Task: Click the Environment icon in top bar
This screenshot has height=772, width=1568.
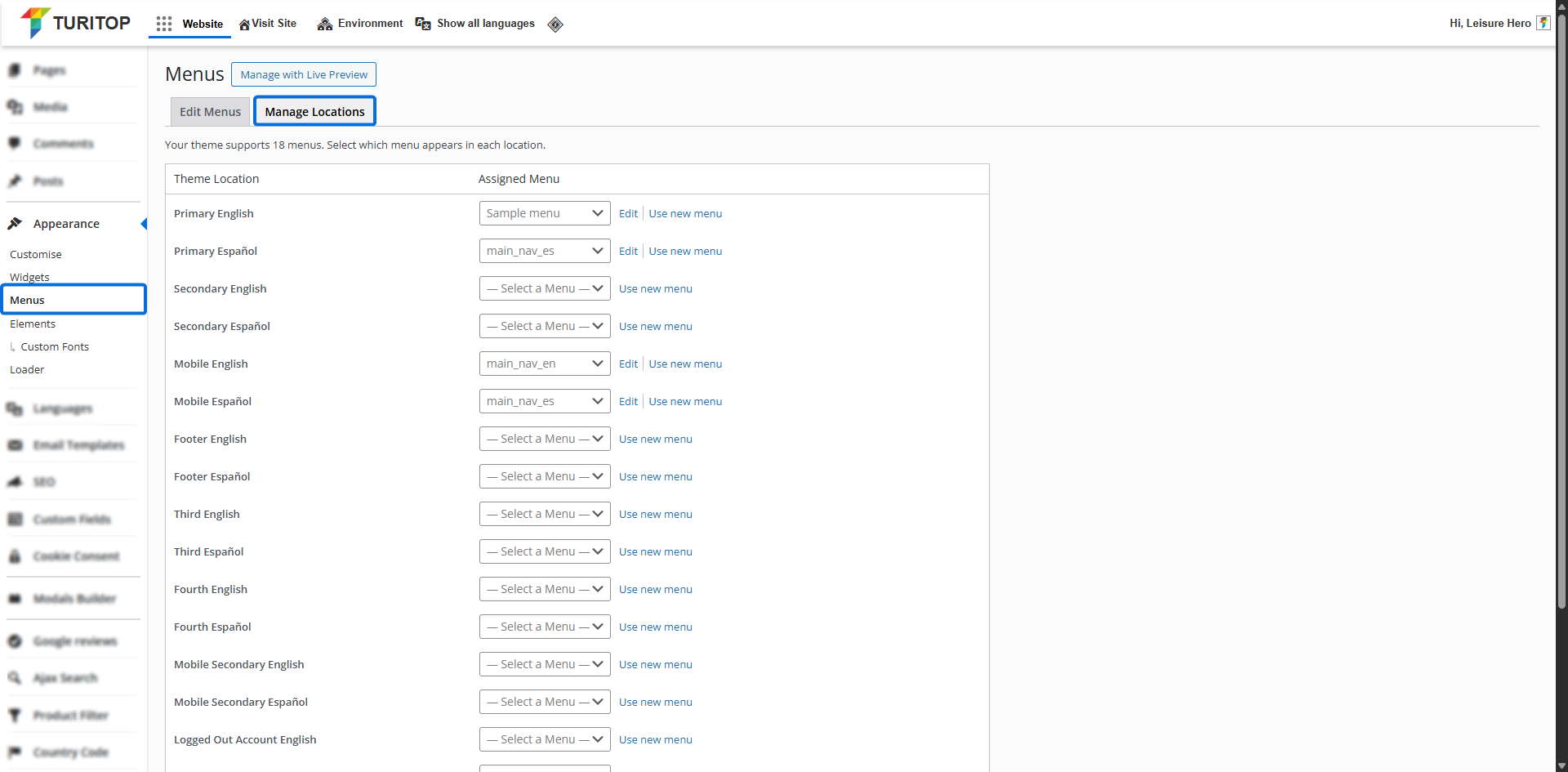Action: click(325, 24)
